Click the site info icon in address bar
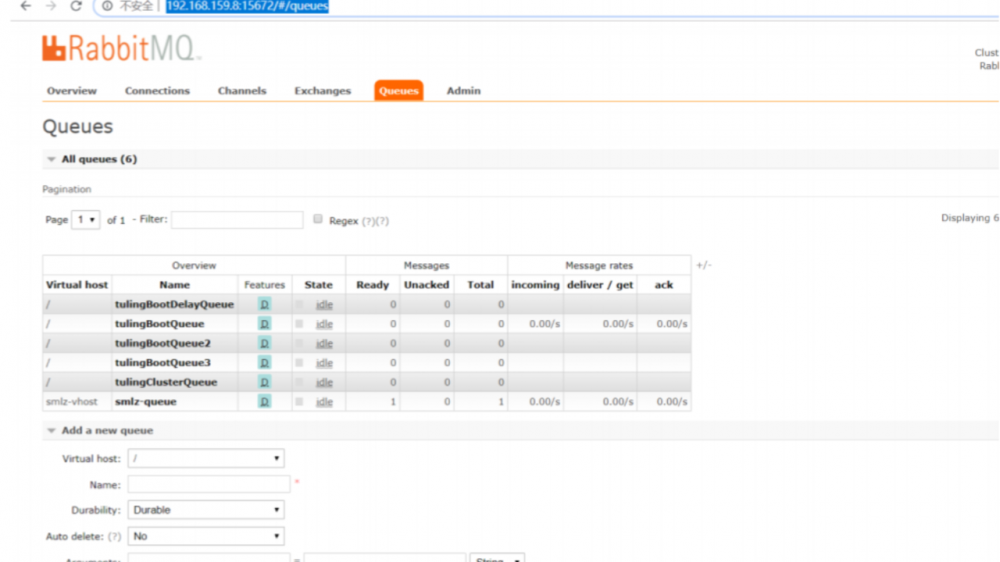This screenshot has width=1000, height=562. click(x=107, y=6)
